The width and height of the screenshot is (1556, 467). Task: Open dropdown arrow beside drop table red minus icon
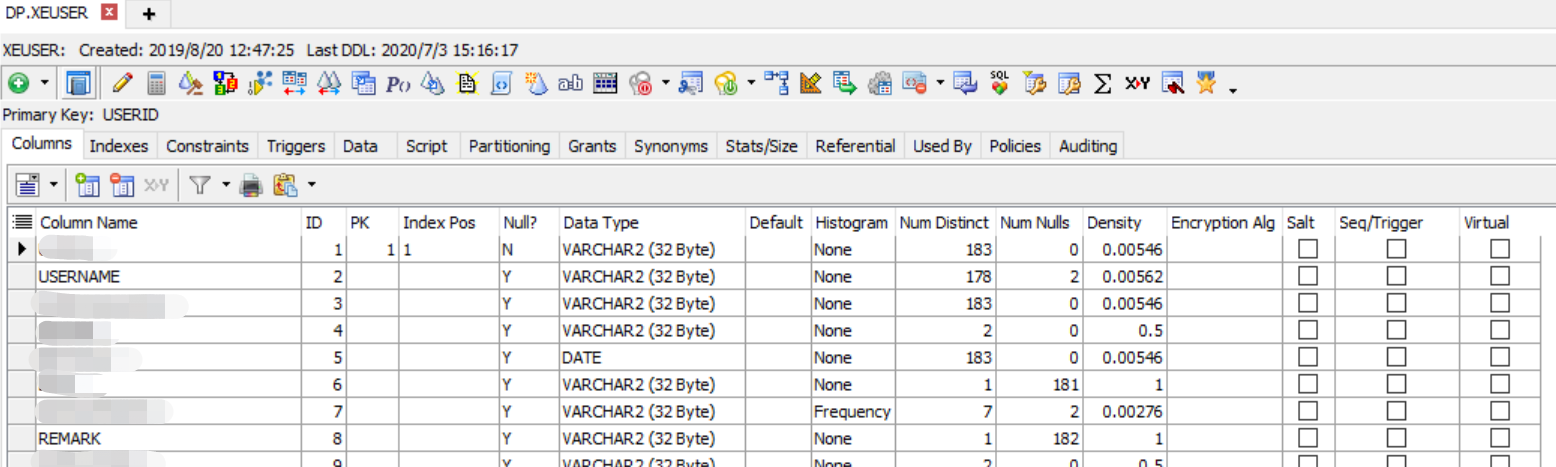pyautogui.click(x=939, y=83)
